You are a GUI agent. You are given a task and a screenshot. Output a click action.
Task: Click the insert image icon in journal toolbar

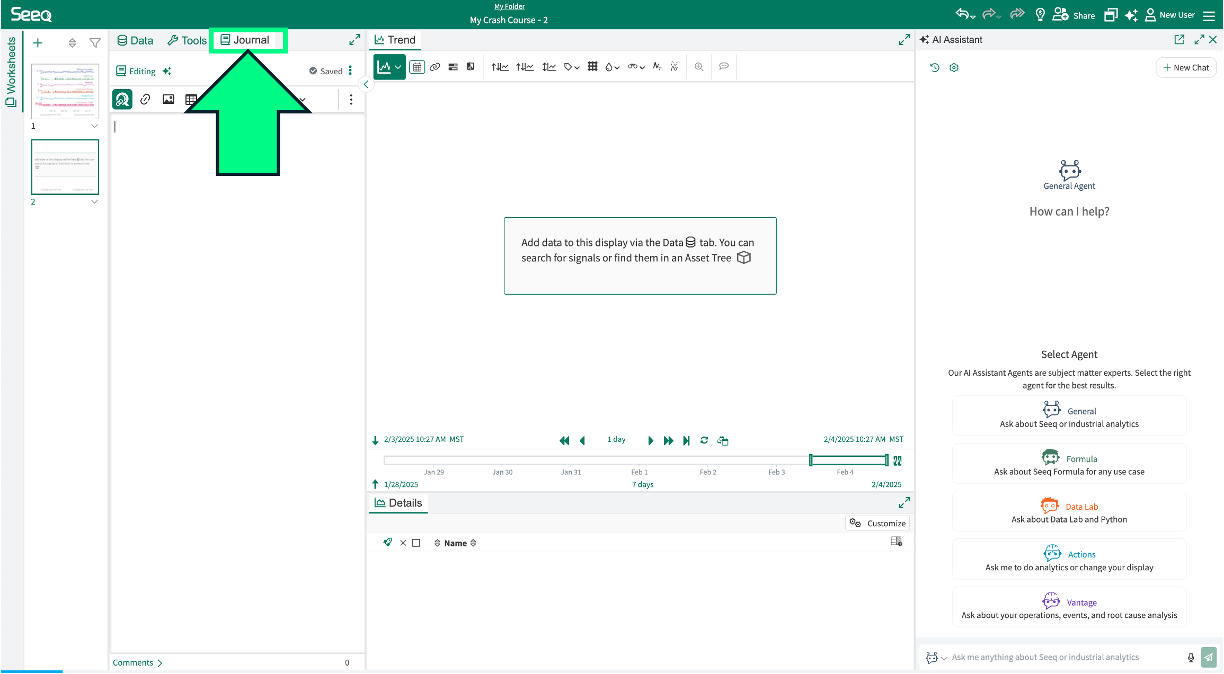(168, 100)
